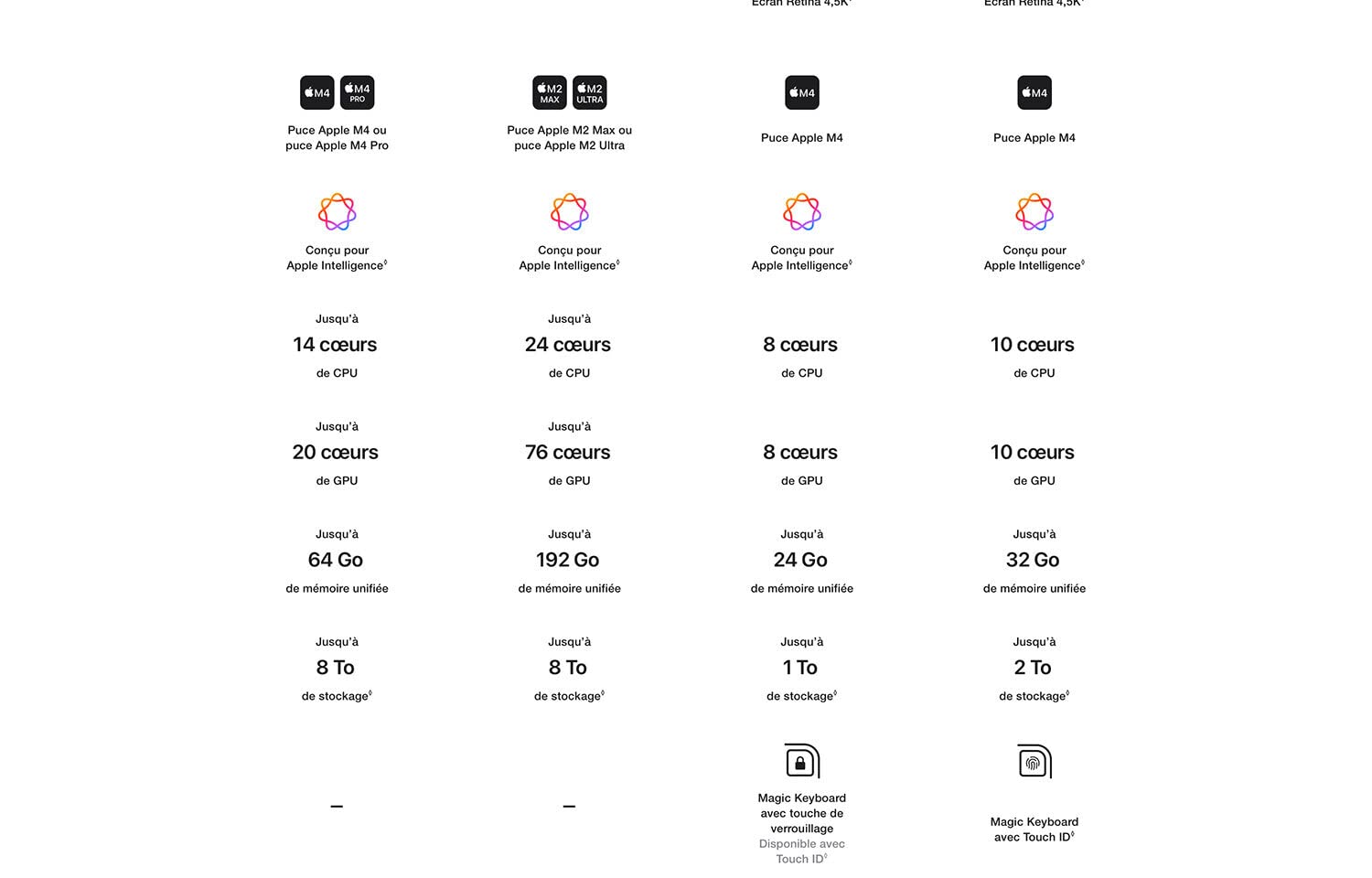Click the '192 Go' unified memory value
The width and height of the screenshot is (1372, 878).
point(568,560)
